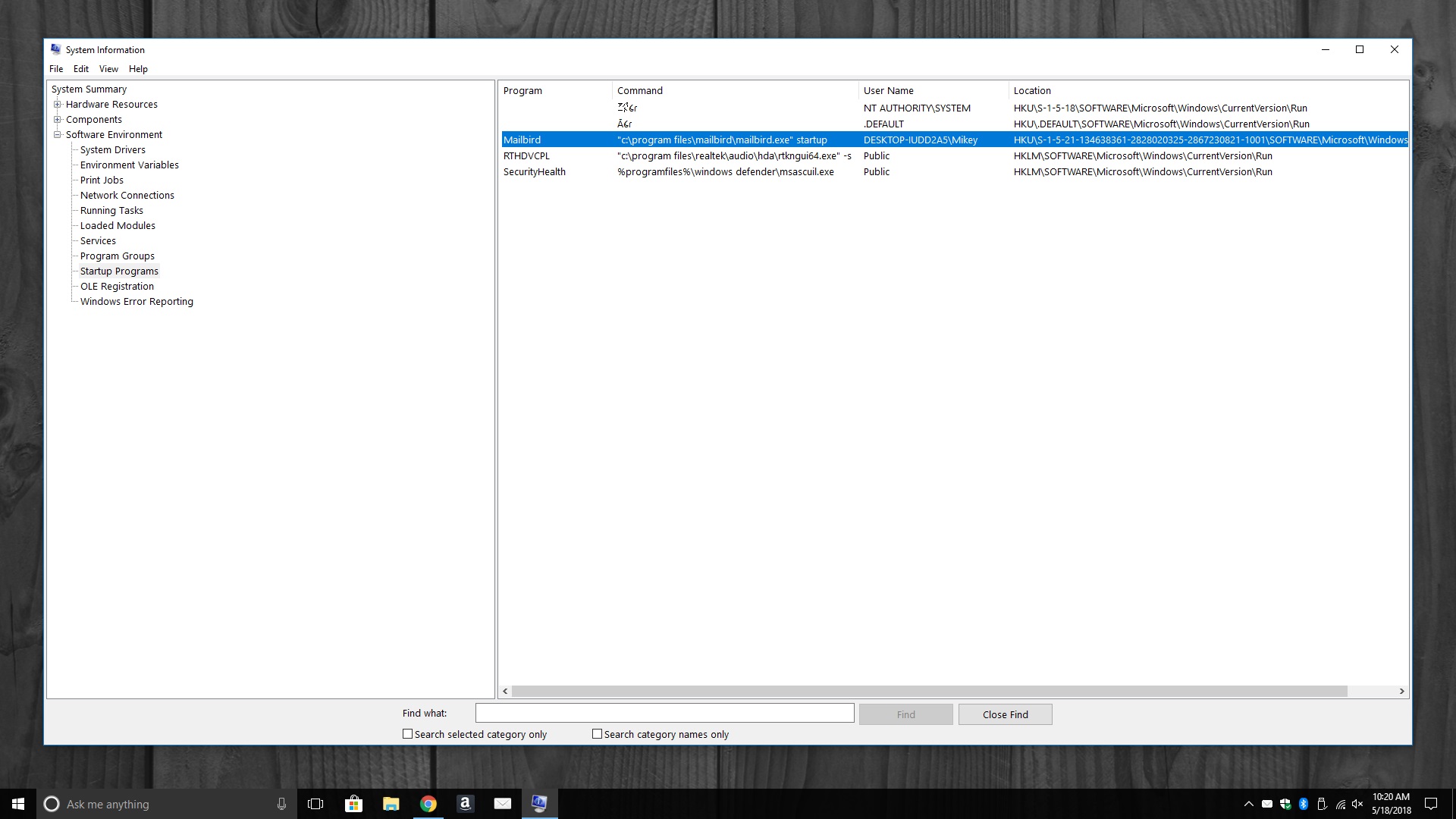Viewport: 1456px width, 819px height.
Task: Open Chrome from the taskbar
Action: [x=428, y=804]
